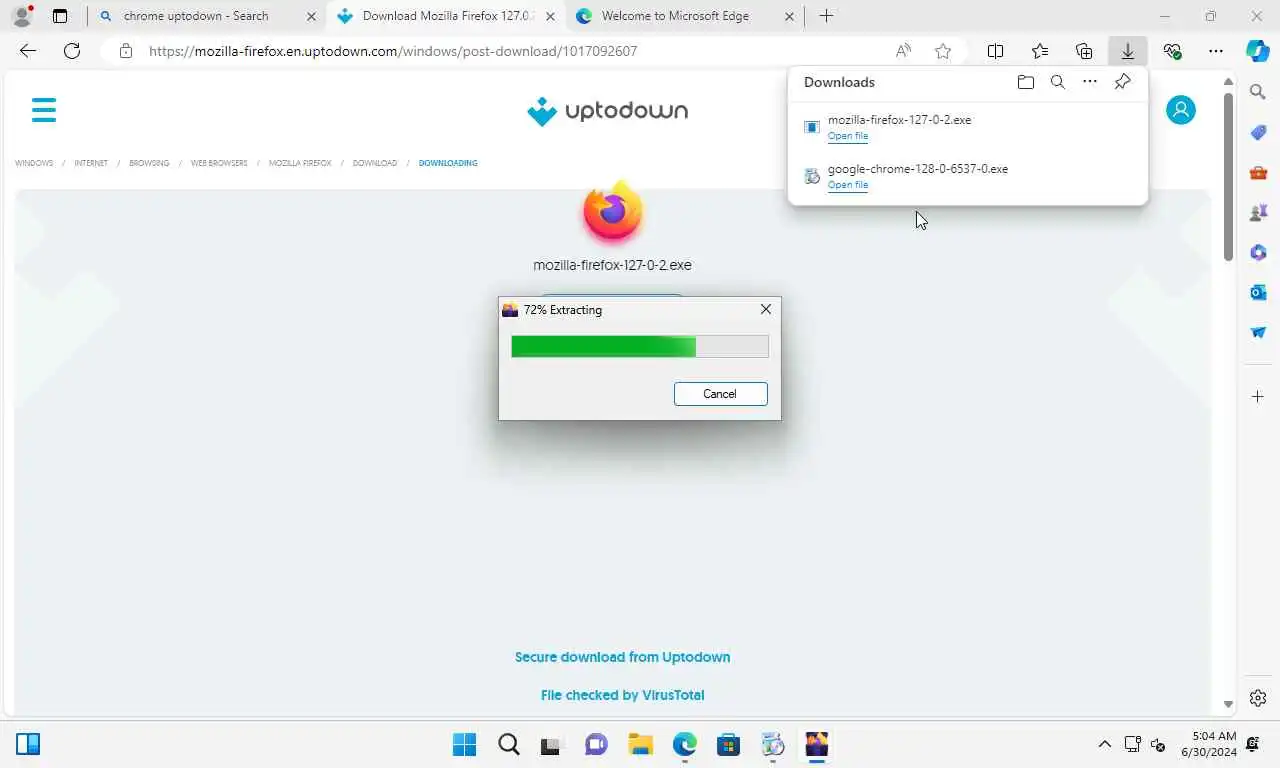
Task: Click the uptodown logo
Action: 608,111
